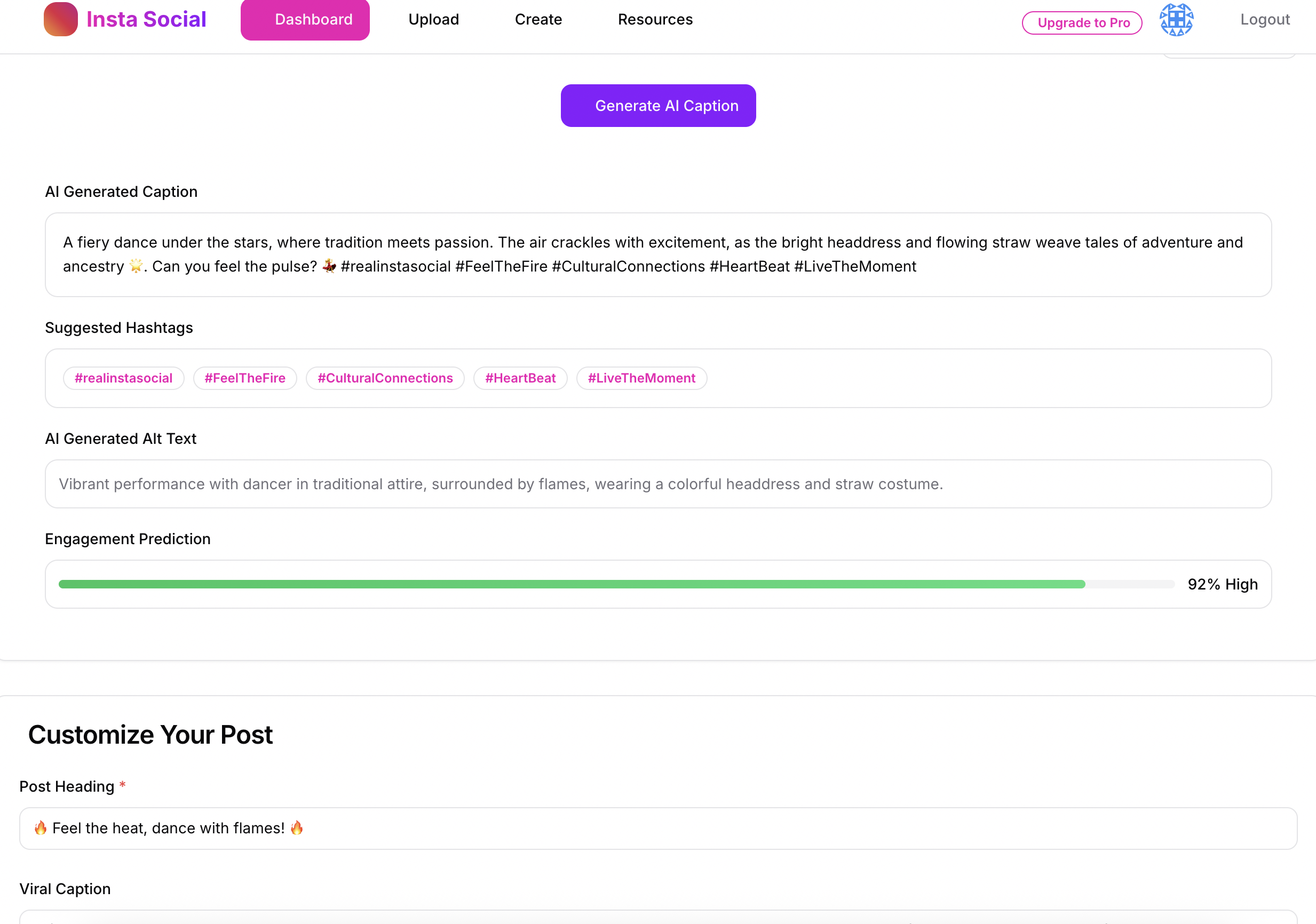Open the Dashboard tab
1316x924 pixels.
(x=305, y=20)
